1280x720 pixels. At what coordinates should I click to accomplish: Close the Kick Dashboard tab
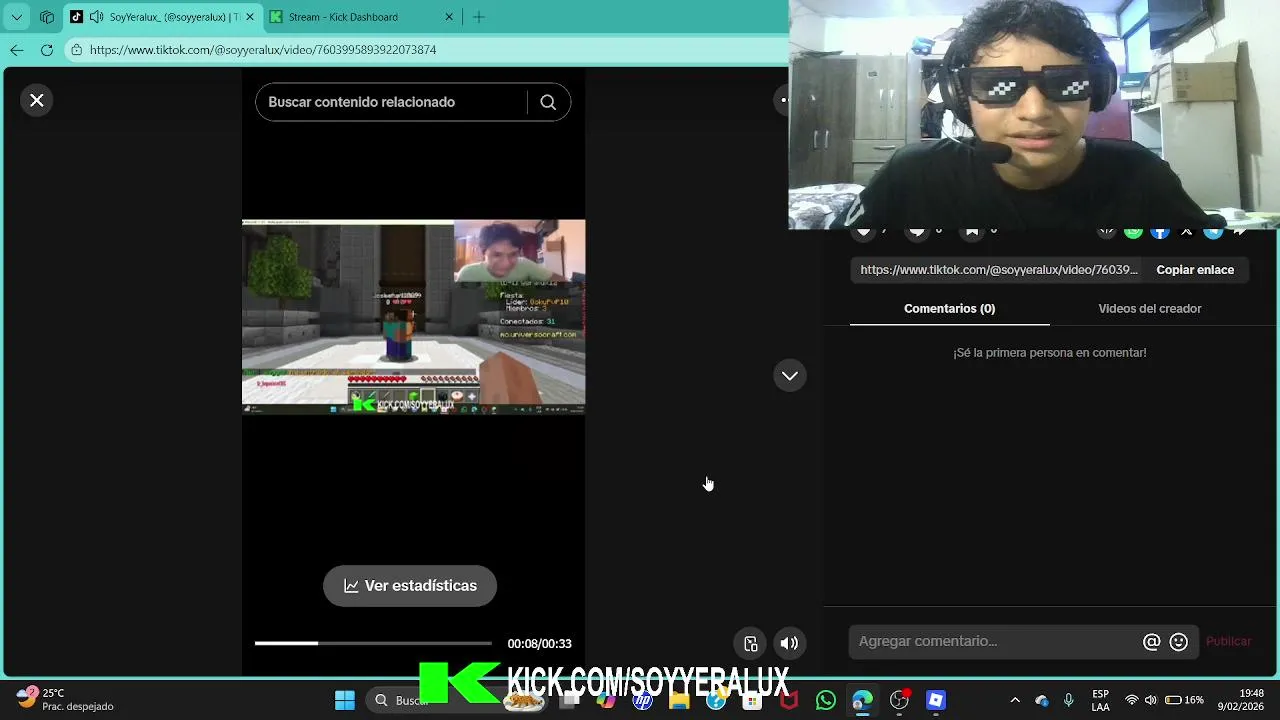coord(449,17)
